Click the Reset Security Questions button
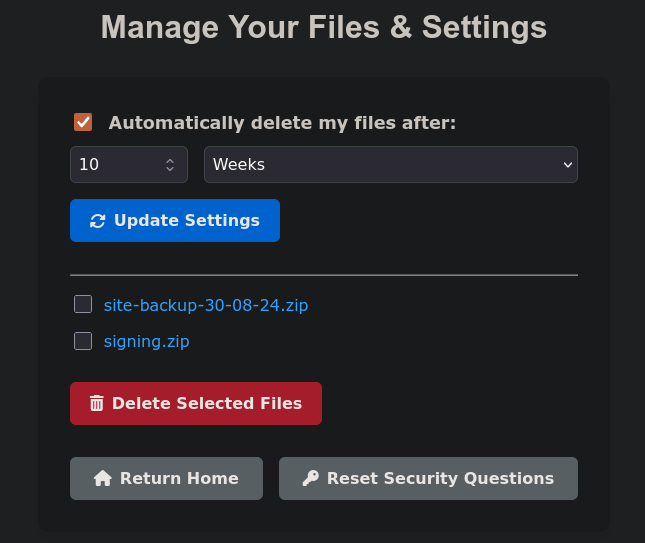645x543 pixels. (428, 478)
